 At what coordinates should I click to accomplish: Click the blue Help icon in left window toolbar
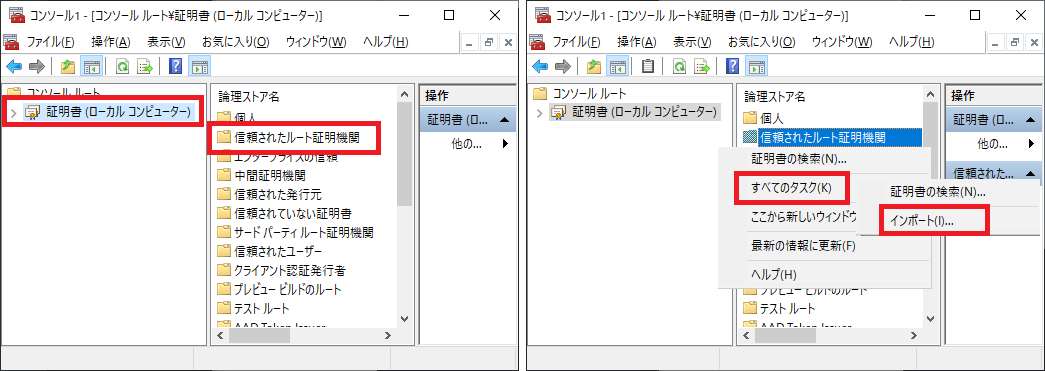point(176,66)
